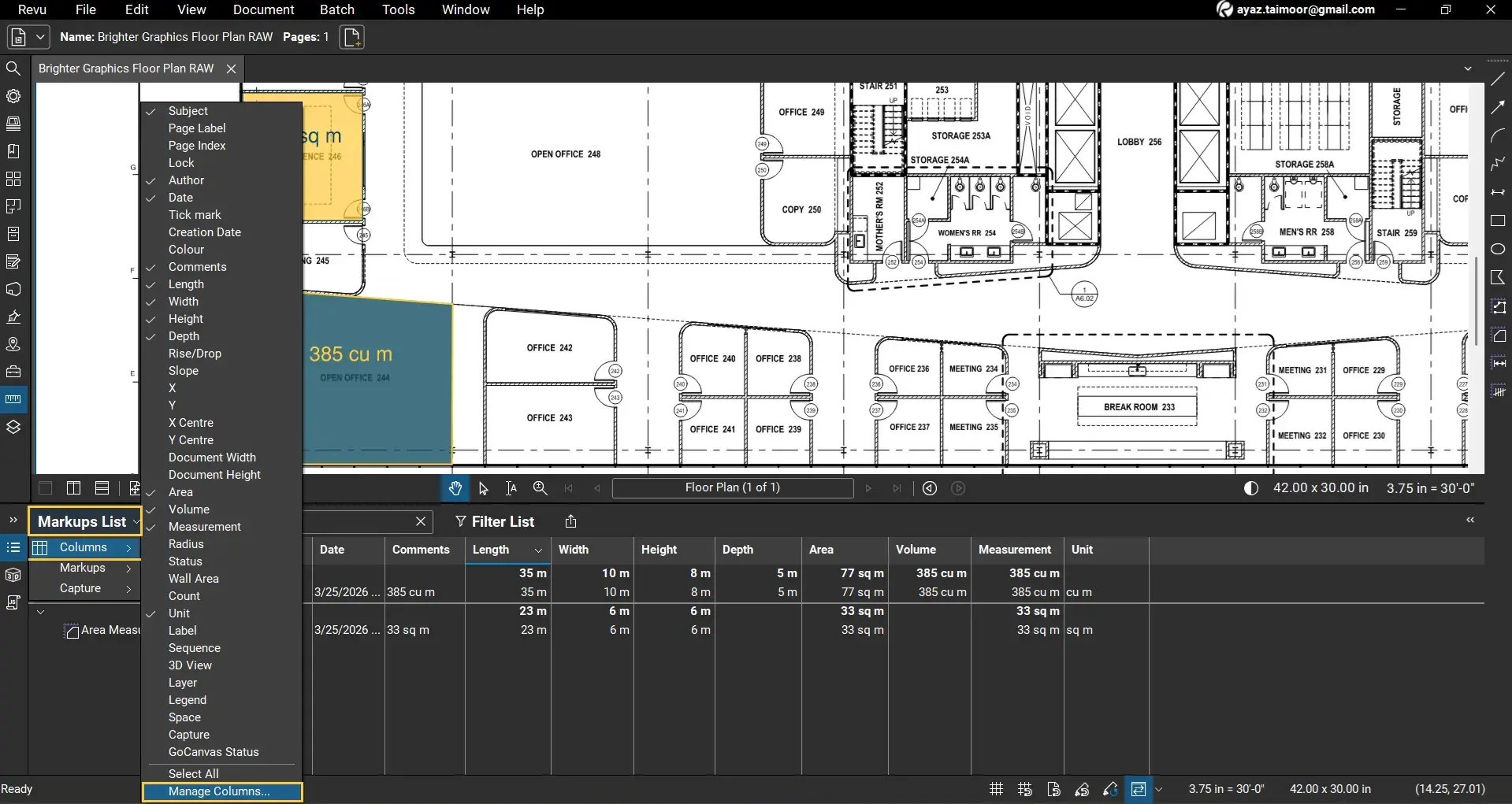Open the 3D Model Tree panel

pyautogui.click(x=13, y=575)
